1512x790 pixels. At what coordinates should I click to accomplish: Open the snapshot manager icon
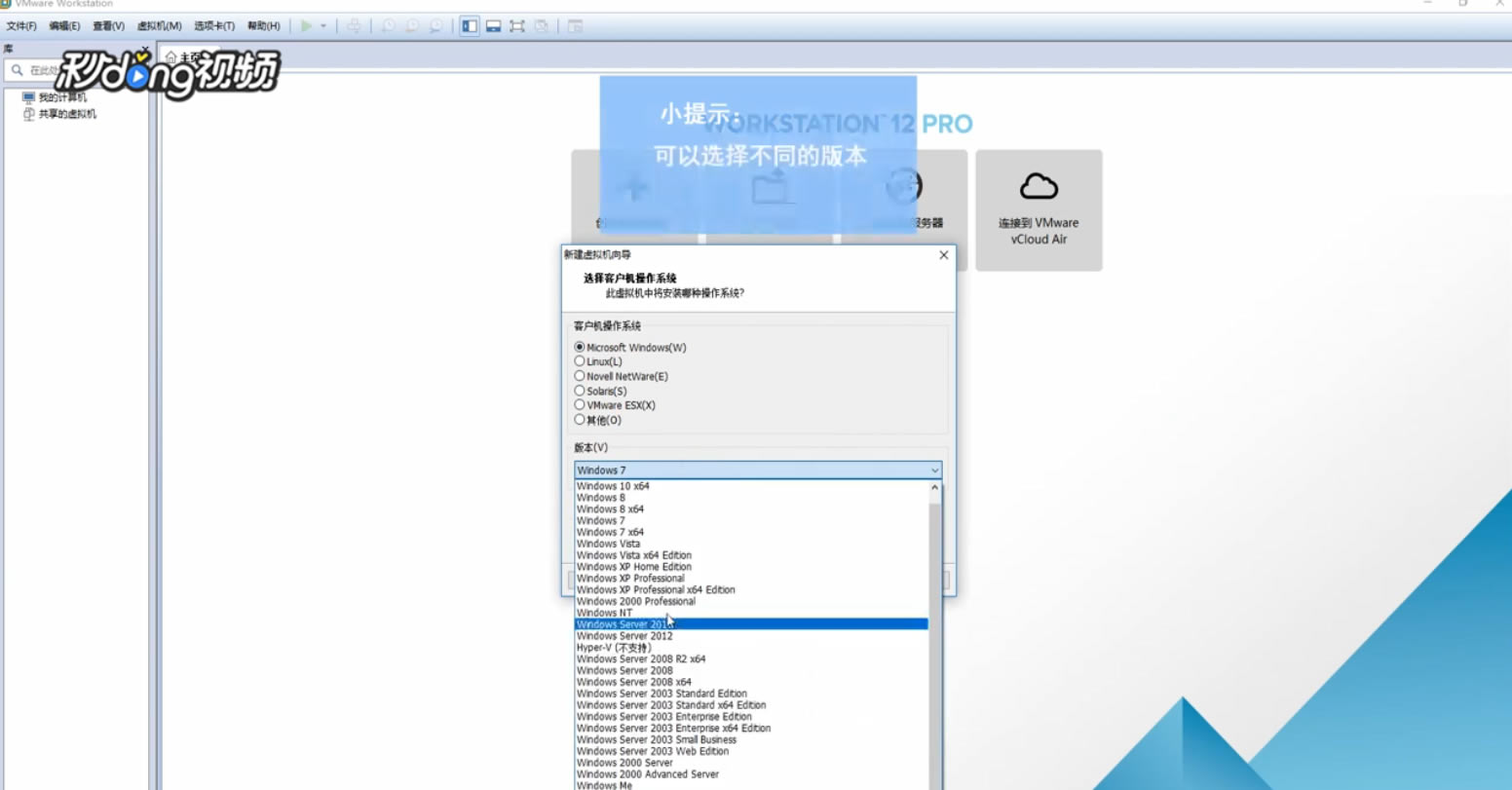(x=435, y=26)
